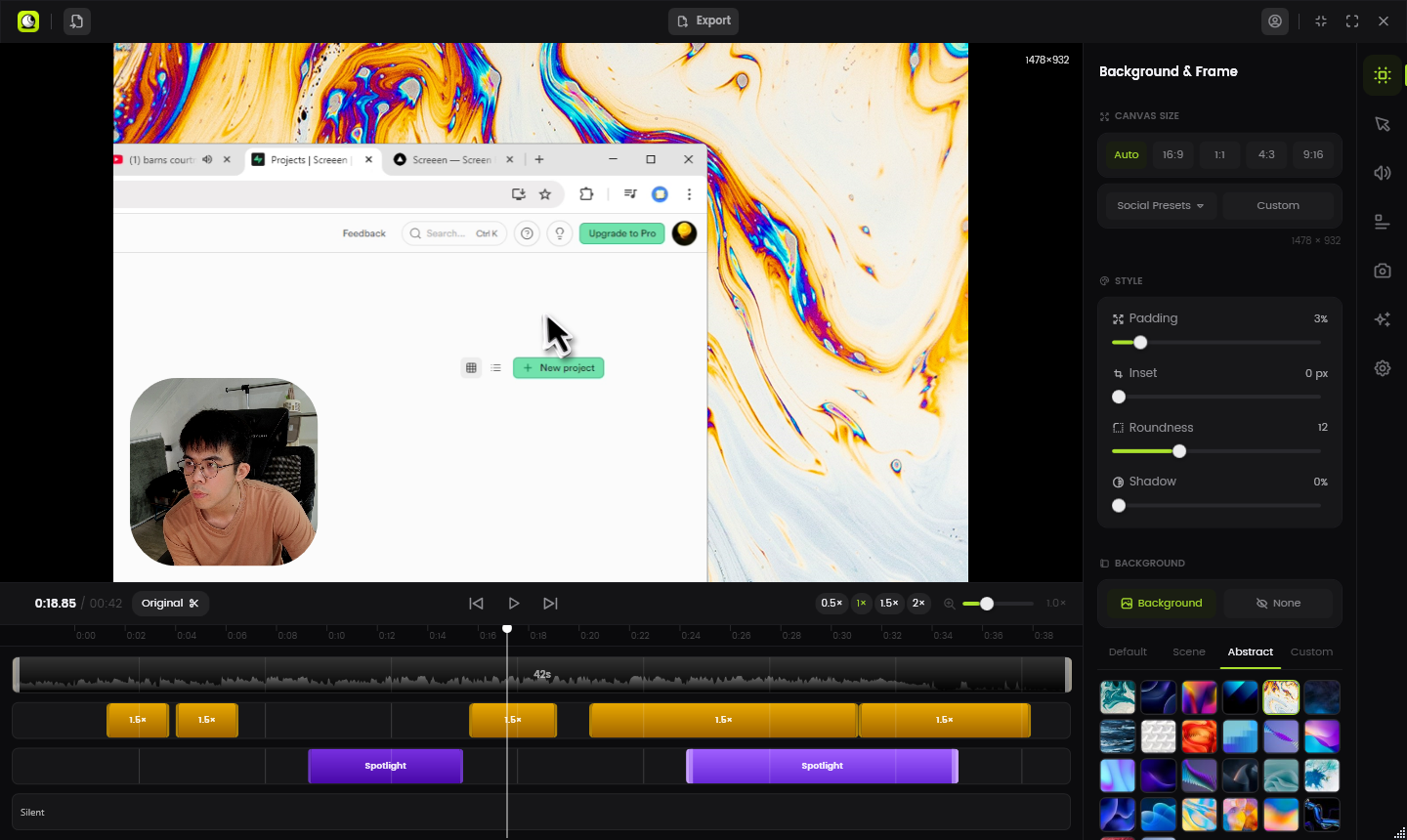Open the Original crop dropdown

[x=170, y=604]
